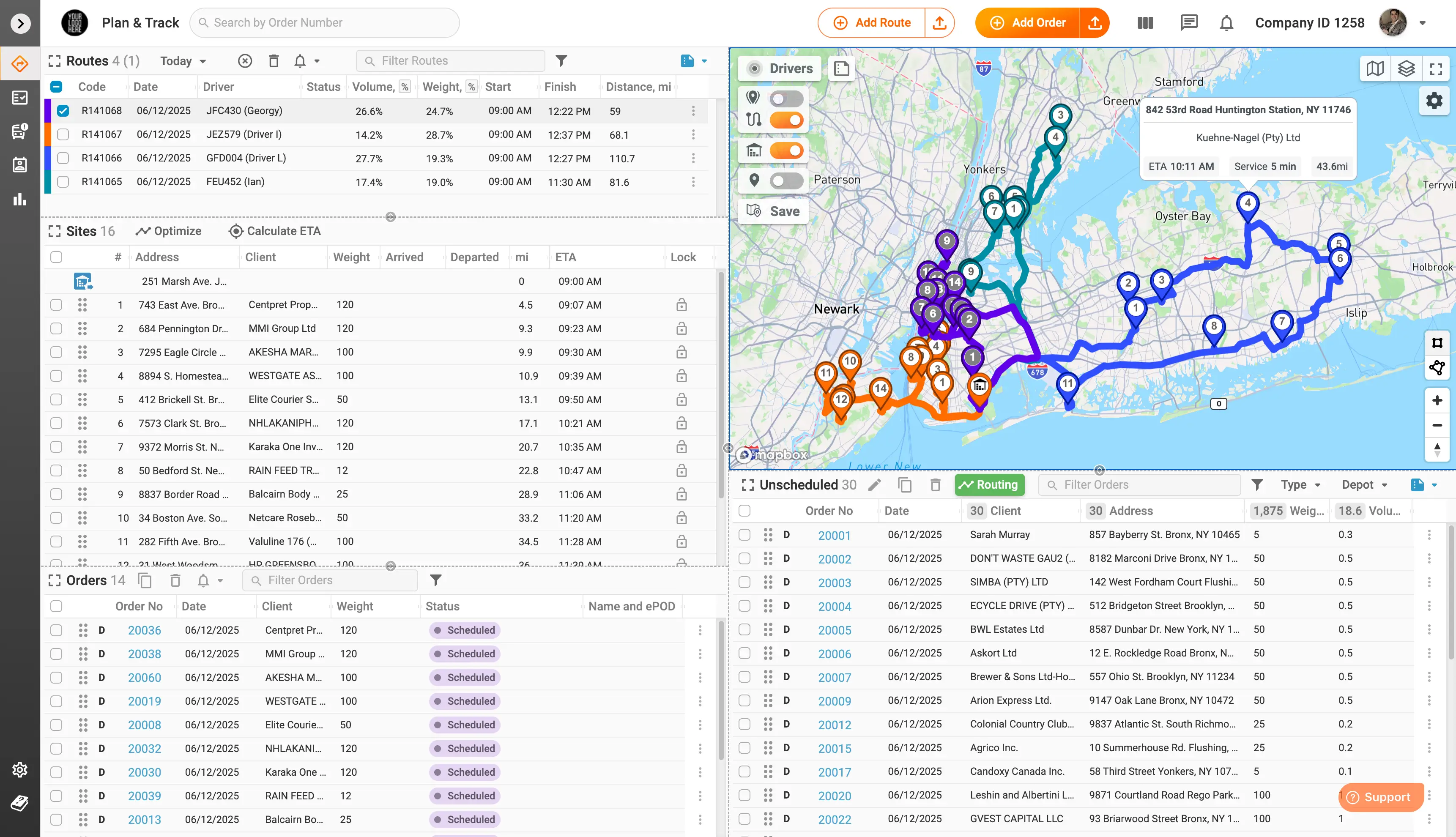Check the R141067 route checkbox

(x=63, y=134)
